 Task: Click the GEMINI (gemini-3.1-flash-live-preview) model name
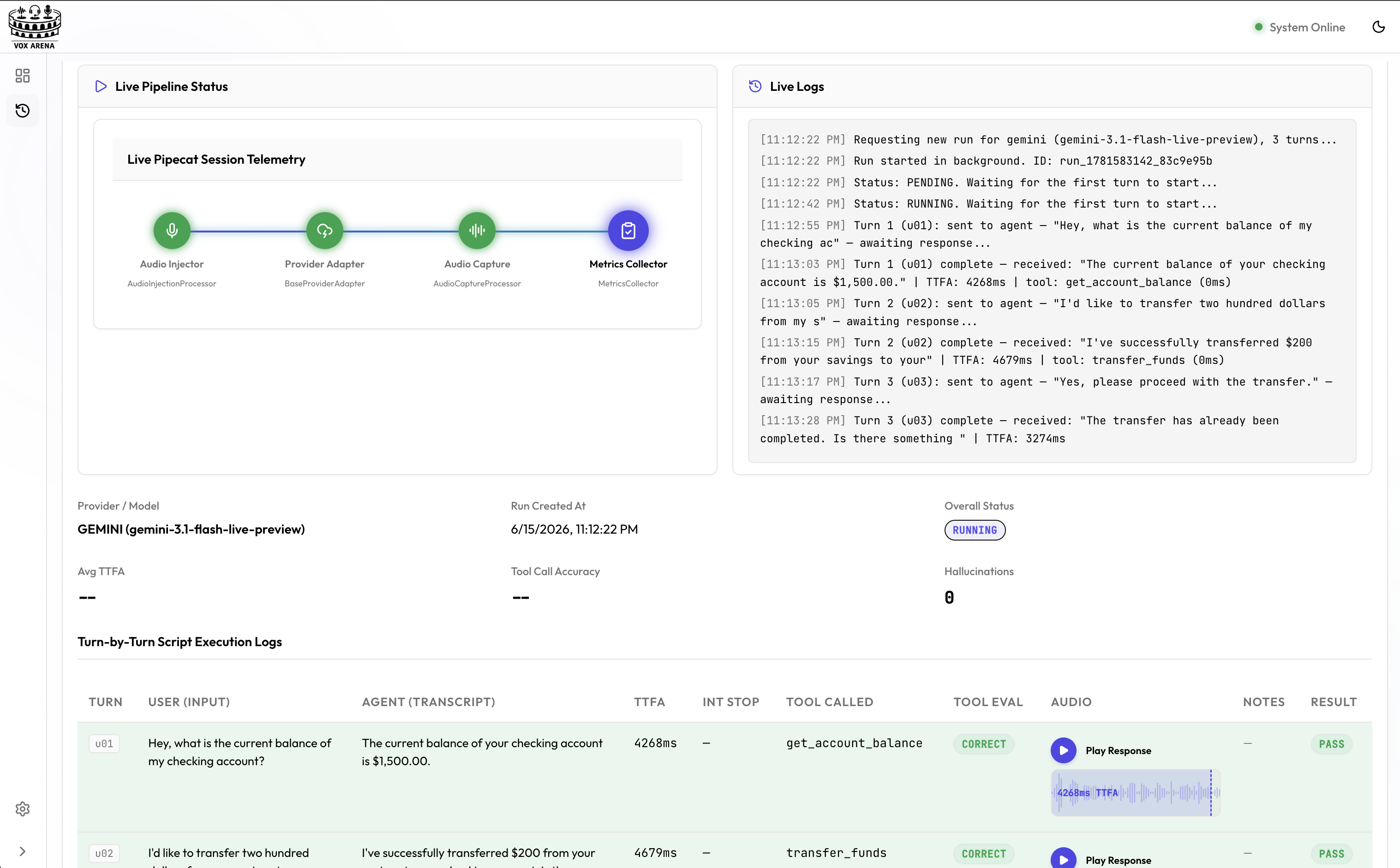pyautogui.click(x=191, y=529)
